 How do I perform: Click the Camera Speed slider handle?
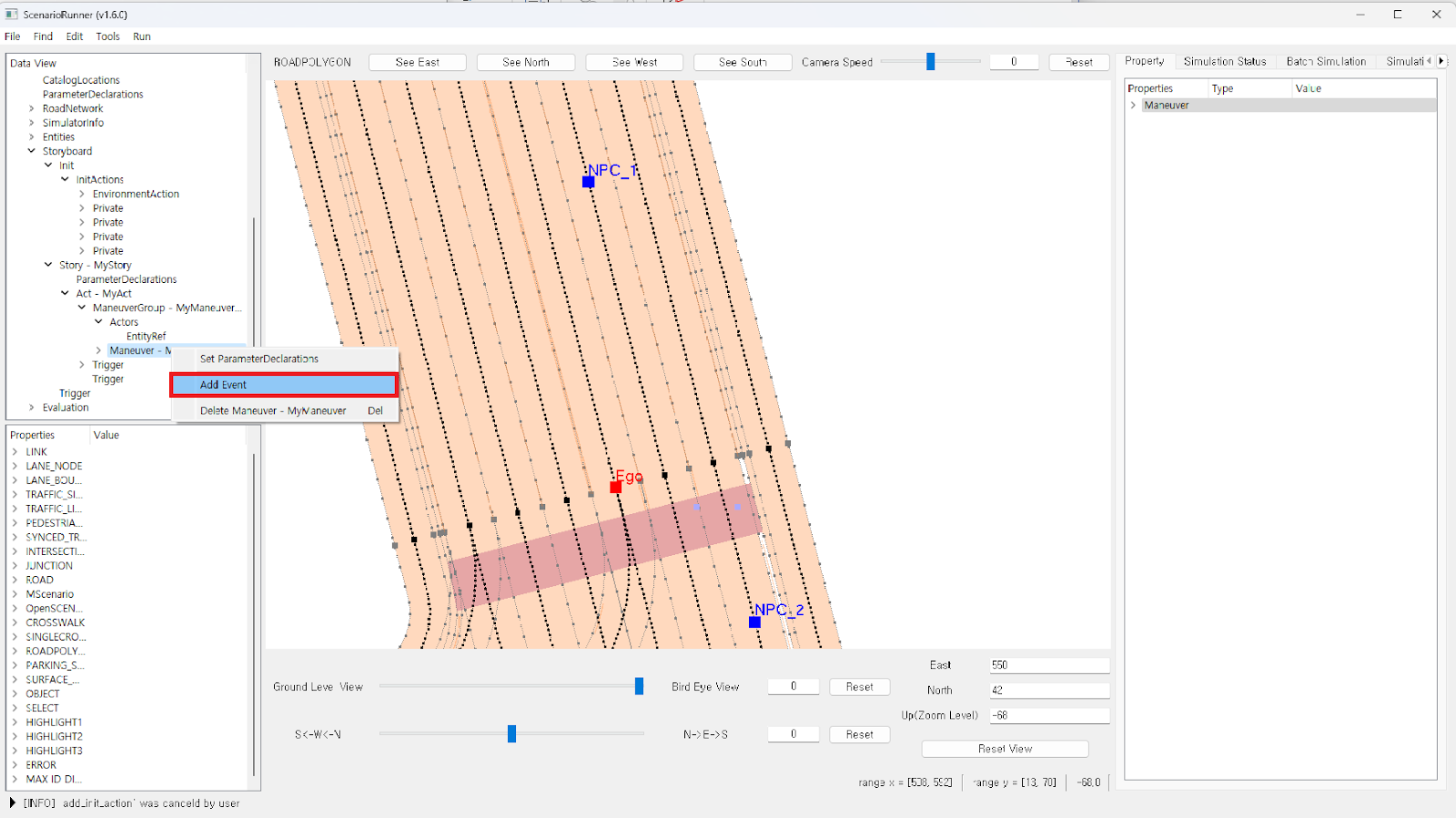tap(930, 62)
